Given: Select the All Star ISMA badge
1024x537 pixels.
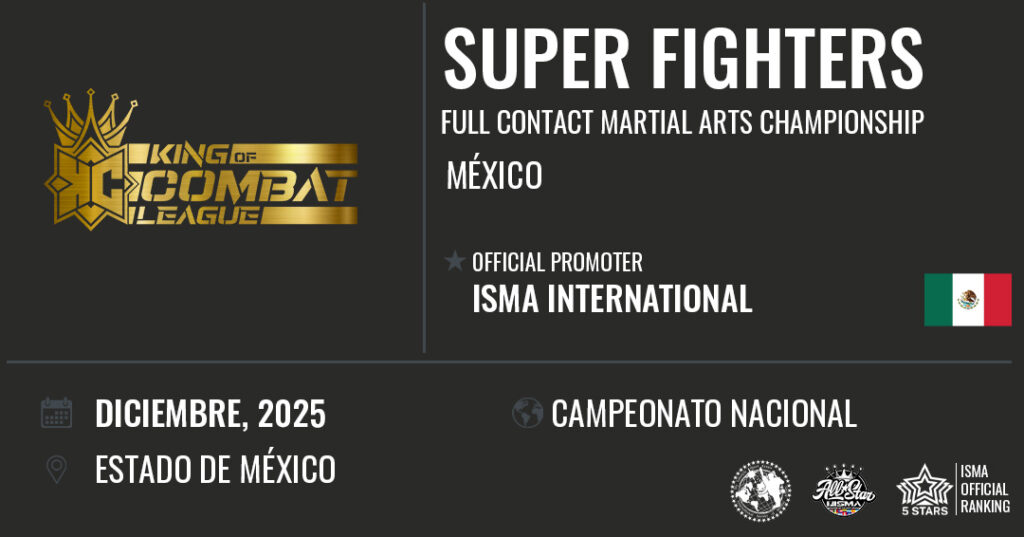Looking at the screenshot, I should click(841, 490).
